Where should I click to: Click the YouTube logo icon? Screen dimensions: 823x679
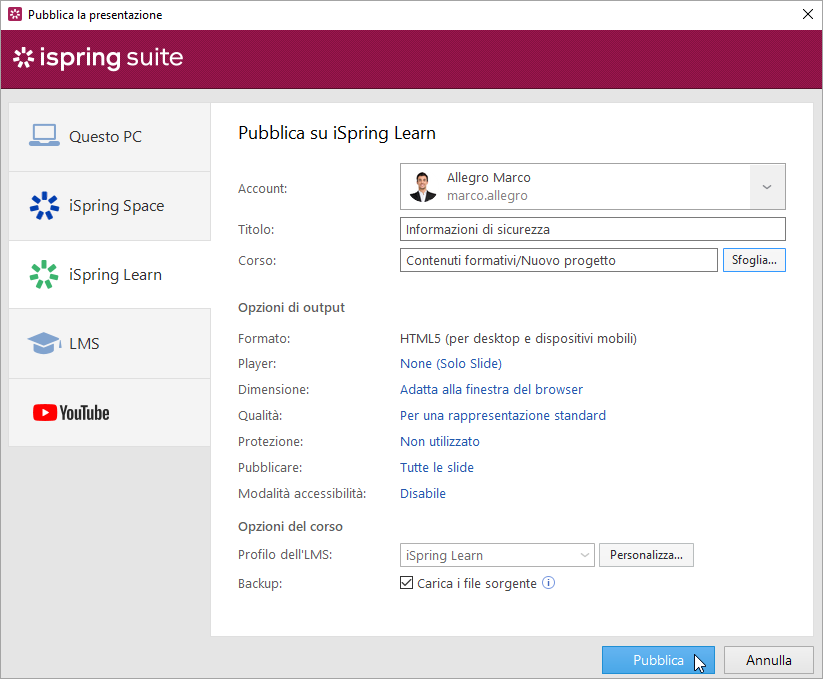coord(71,413)
